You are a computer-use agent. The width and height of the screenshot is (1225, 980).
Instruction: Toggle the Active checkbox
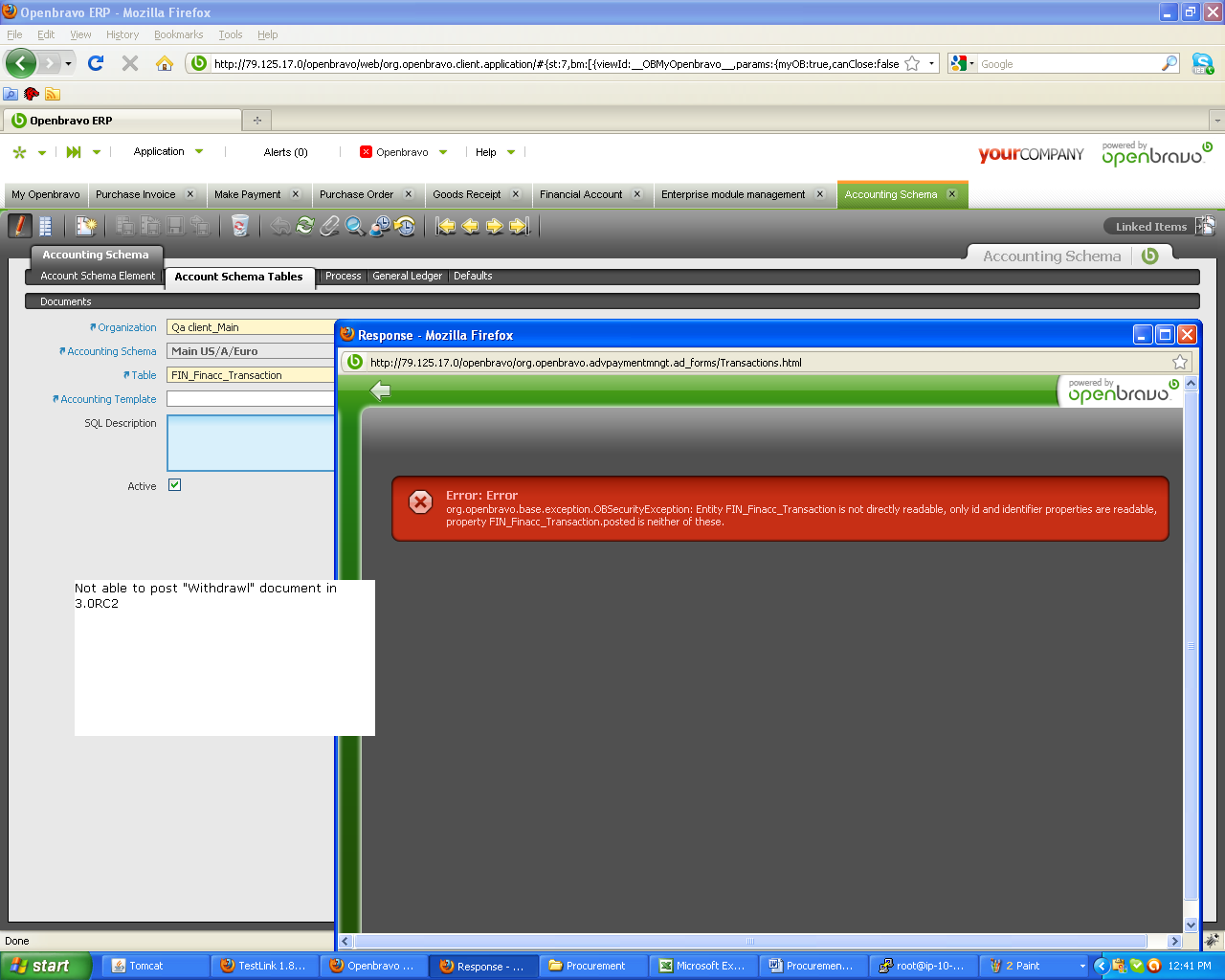point(174,485)
